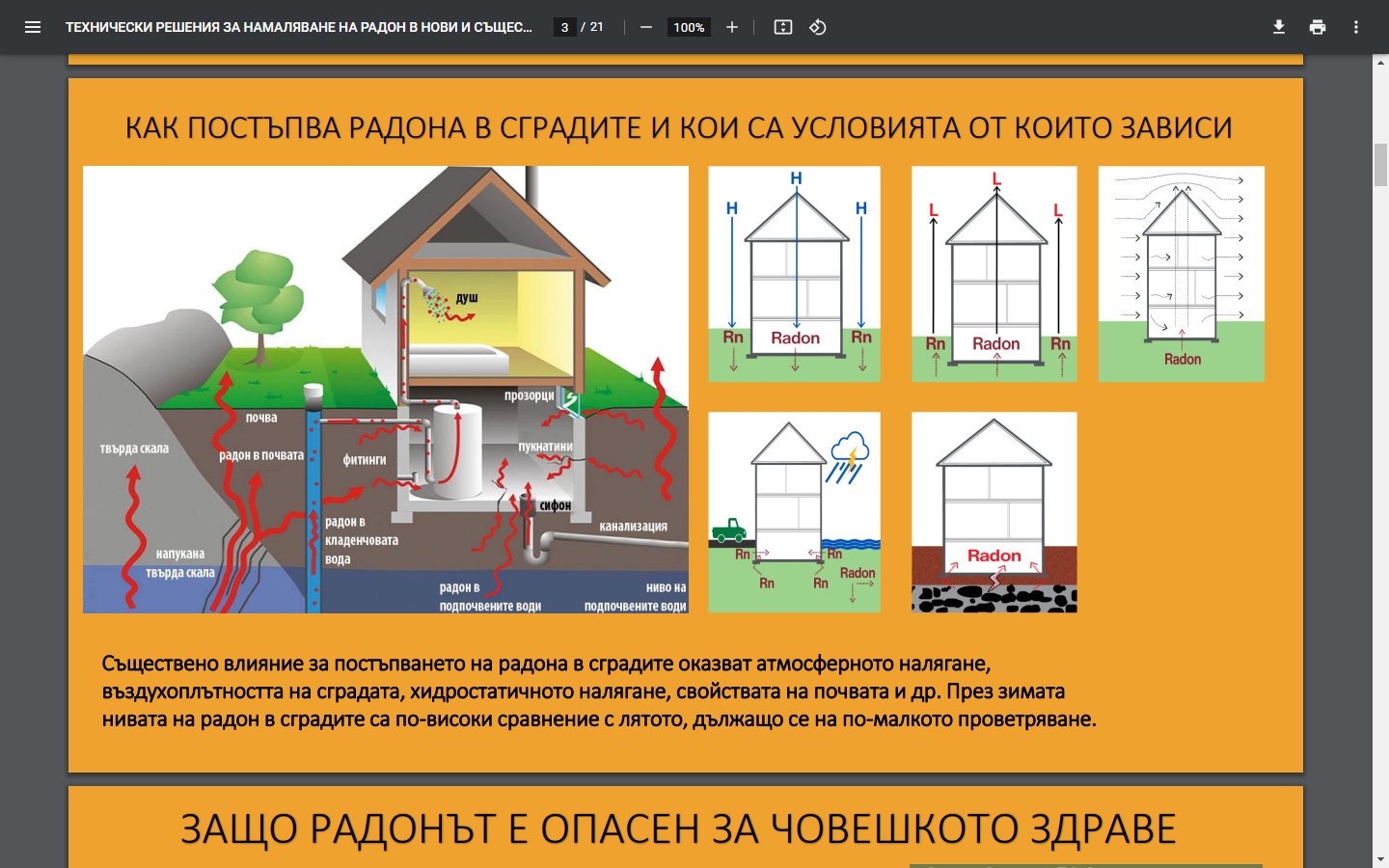The width and height of the screenshot is (1389, 868).
Task: Edit the current page number field
Action: click(565, 27)
